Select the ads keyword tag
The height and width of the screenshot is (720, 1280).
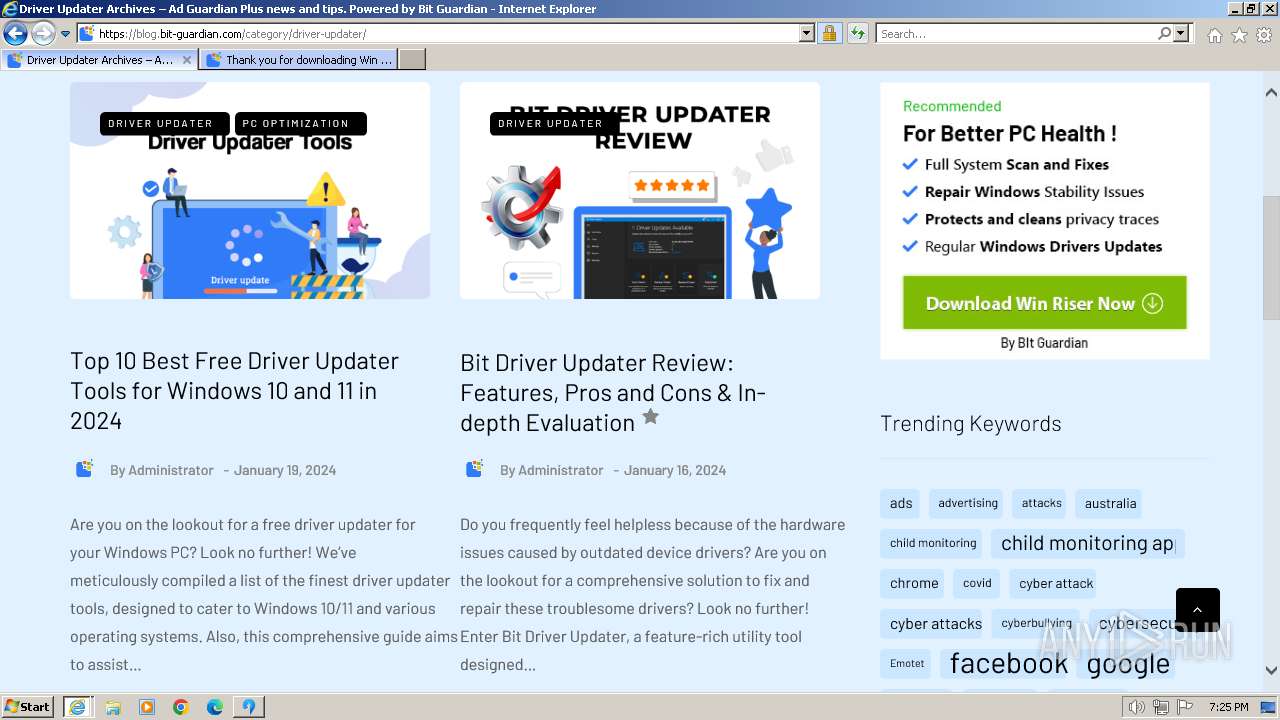(901, 503)
